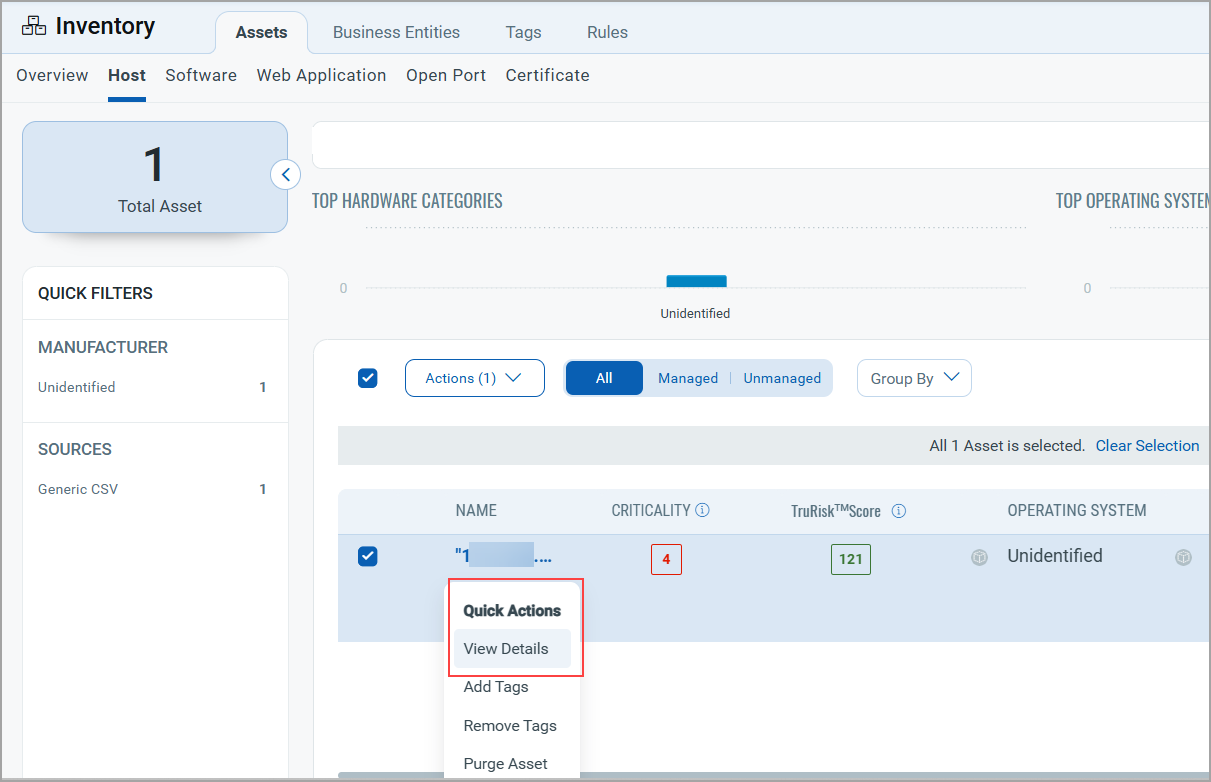Choose View Details from Quick Actions
The image size is (1211, 782).
click(506, 648)
